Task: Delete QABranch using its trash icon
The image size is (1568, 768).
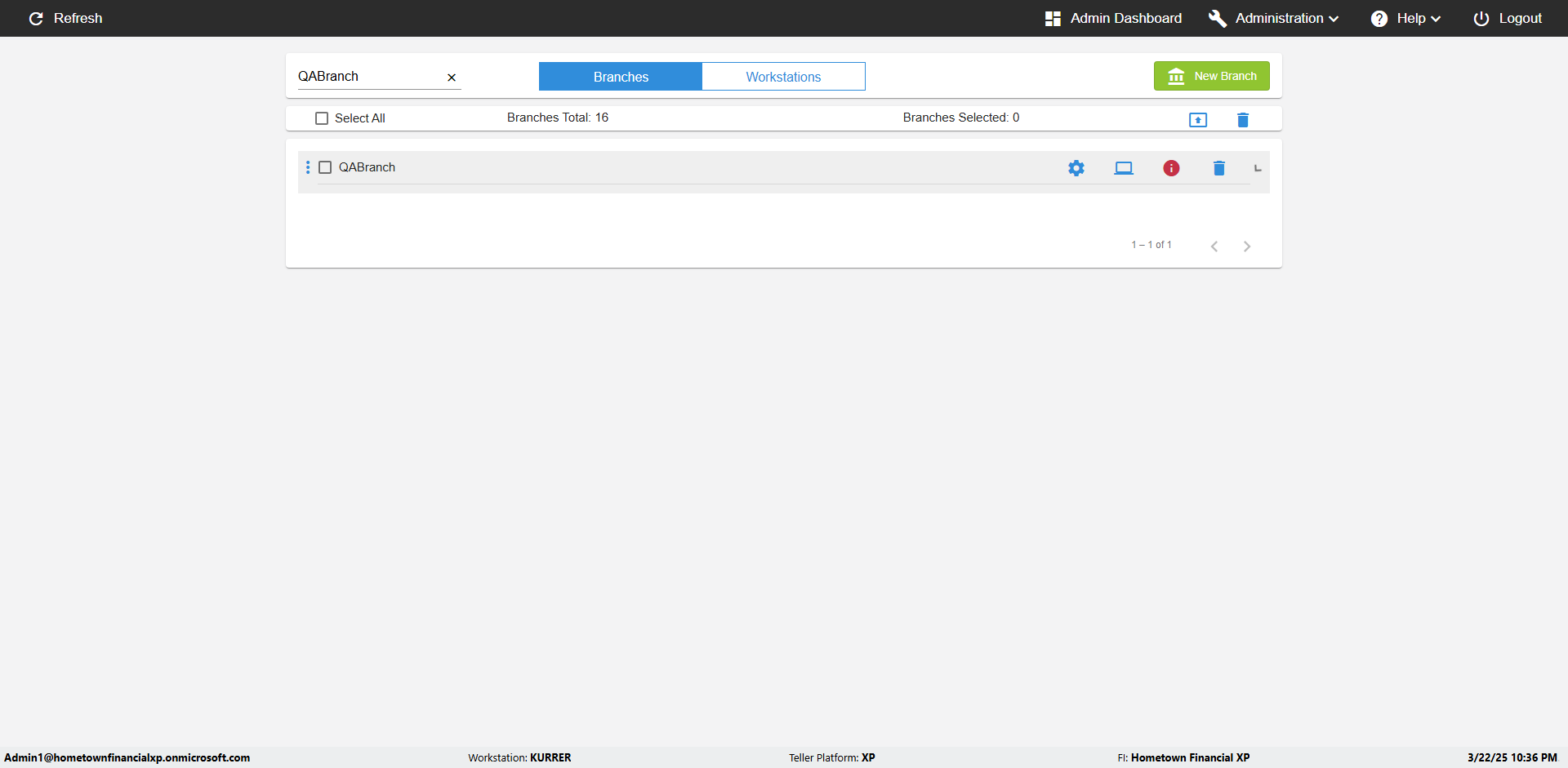Action: 1219,168
